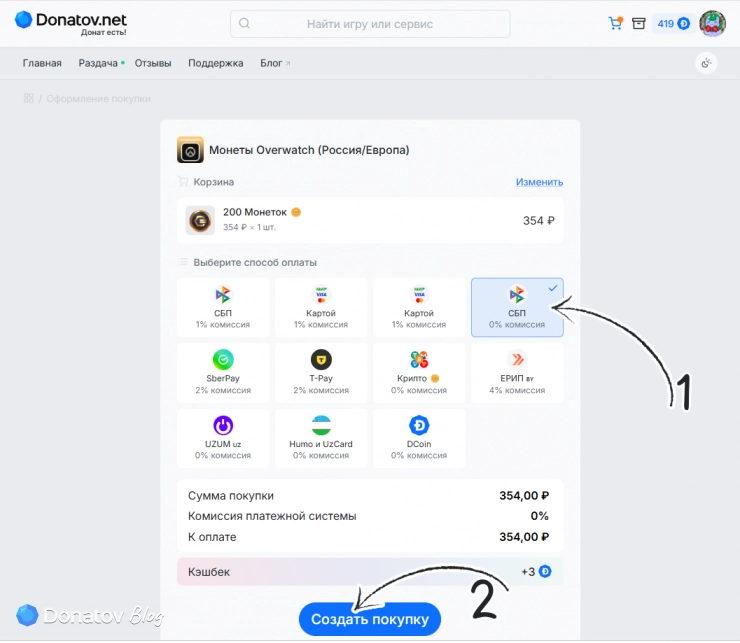Viewport: 740px width, 643px height.
Task: Click the Кэшбек +3 row
Action: (x=370, y=572)
